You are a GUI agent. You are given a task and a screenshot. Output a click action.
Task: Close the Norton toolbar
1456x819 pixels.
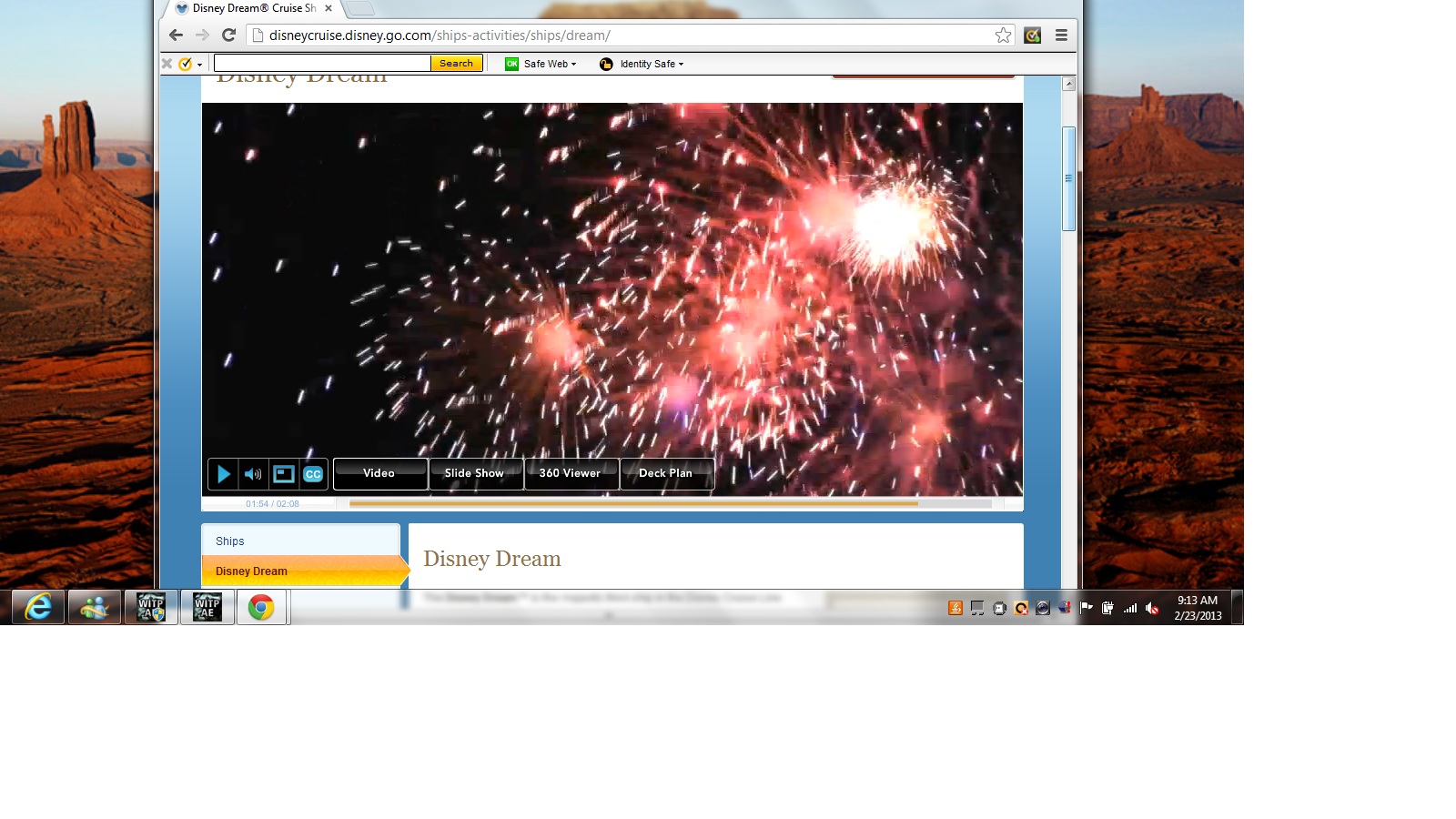coord(167,64)
